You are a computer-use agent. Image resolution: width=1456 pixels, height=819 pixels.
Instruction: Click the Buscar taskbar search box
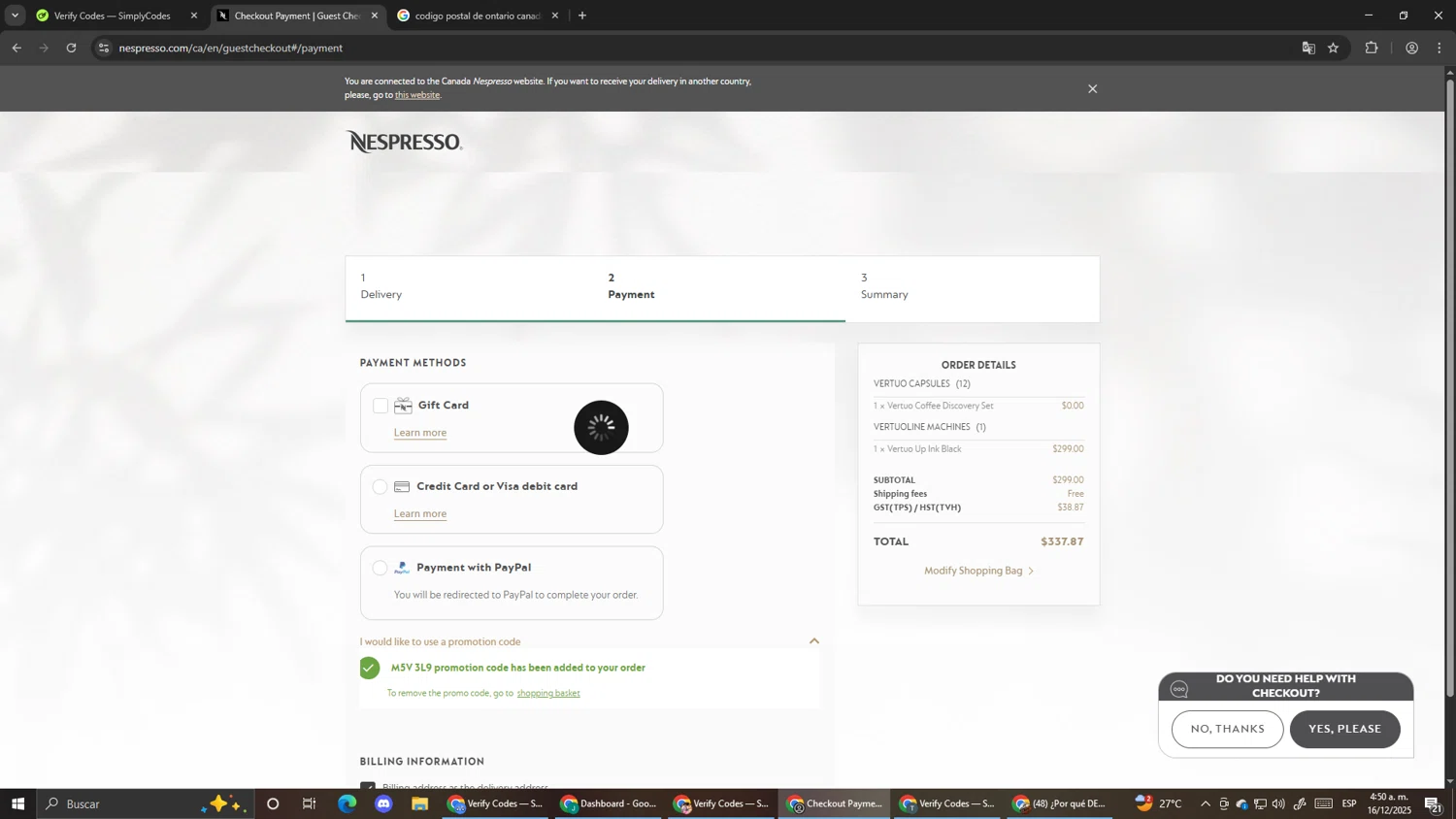(x=146, y=803)
